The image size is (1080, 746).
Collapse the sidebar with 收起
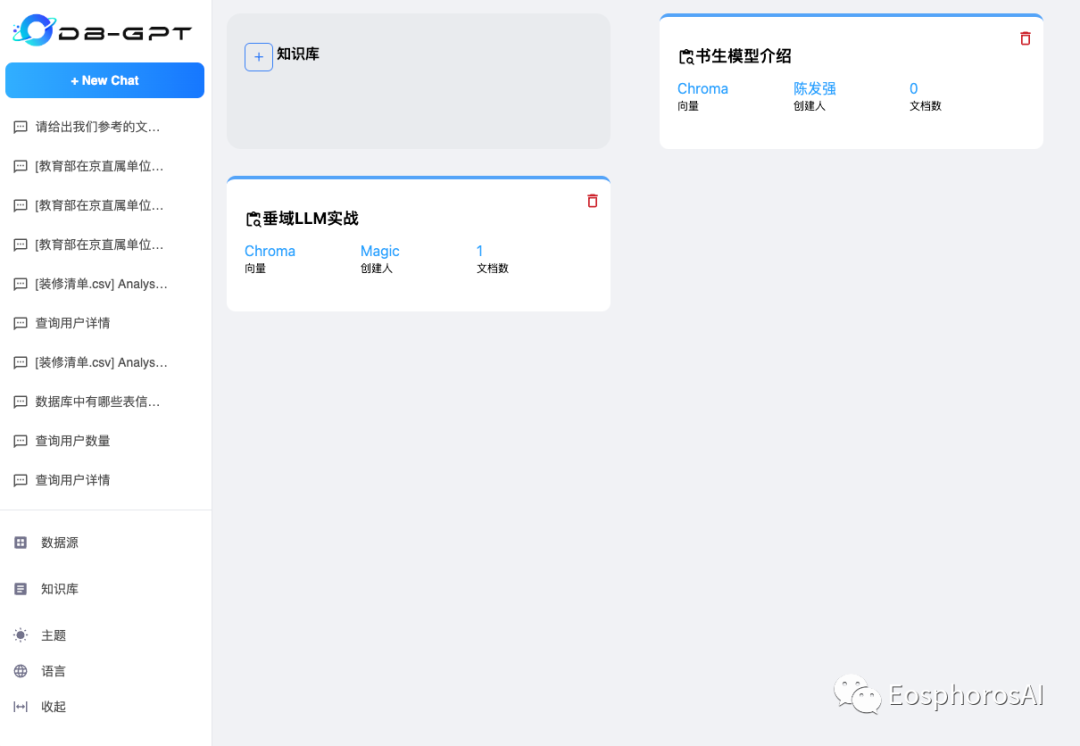54,707
